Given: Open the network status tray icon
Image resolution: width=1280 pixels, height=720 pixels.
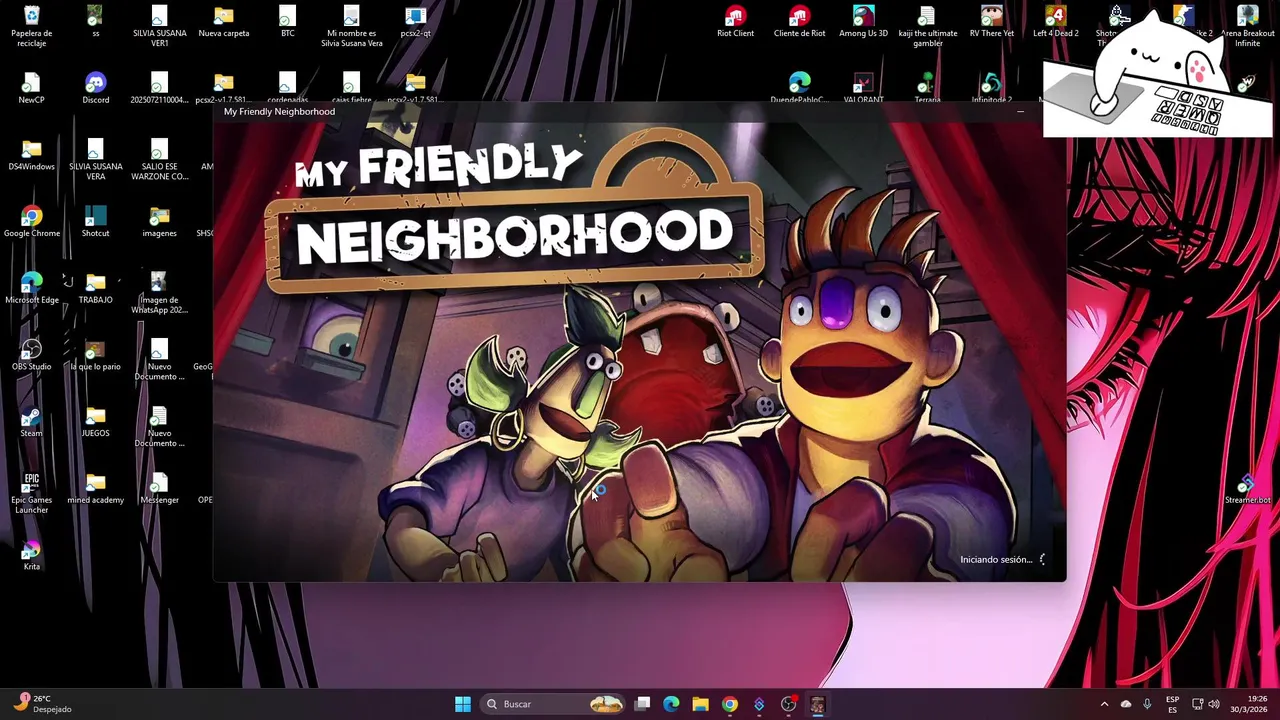Looking at the screenshot, I should click(x=1197, y=704).
